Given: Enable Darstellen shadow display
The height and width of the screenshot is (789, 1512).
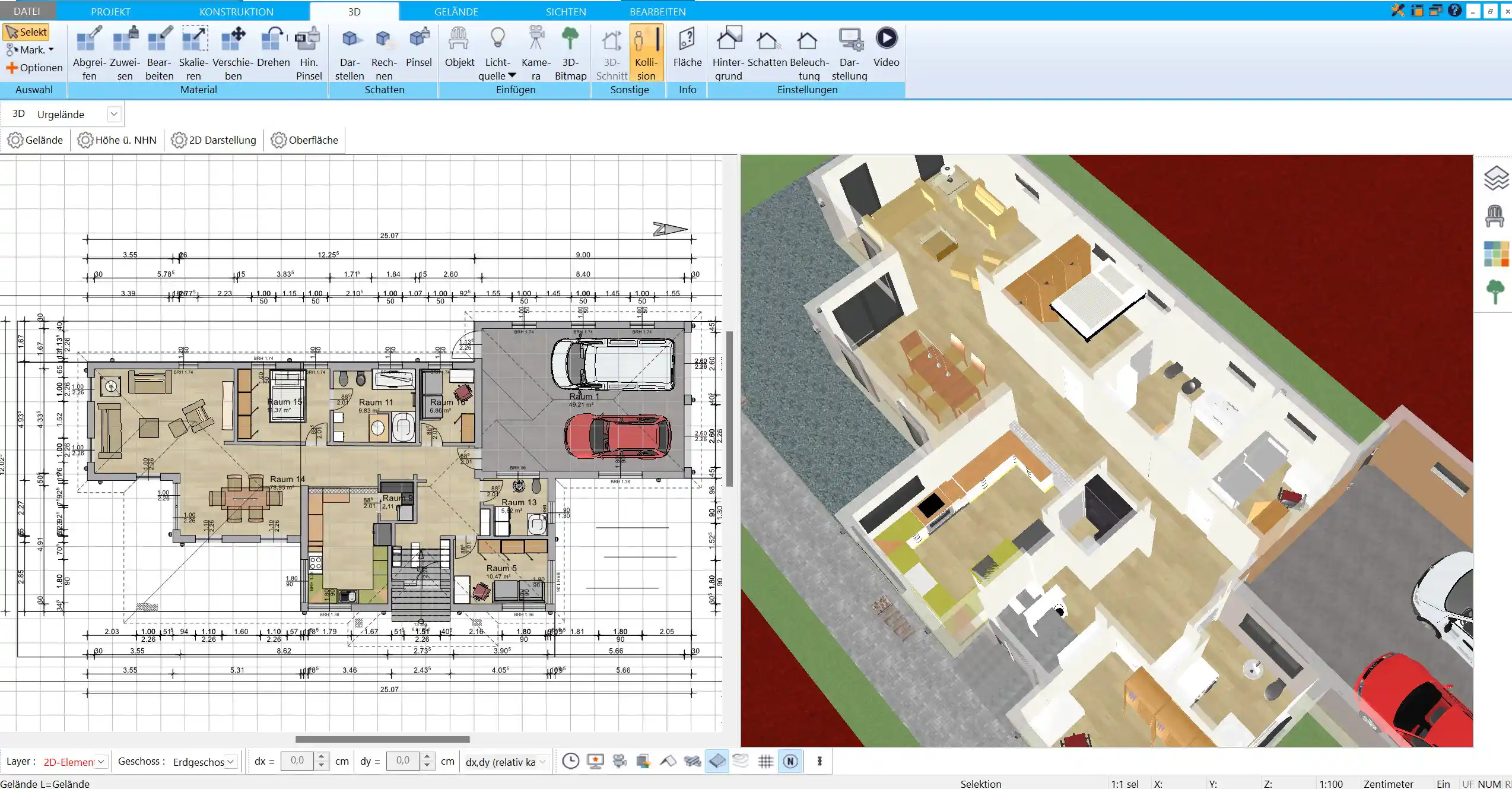Looking at the screenshot, I should tap(350, 53).
